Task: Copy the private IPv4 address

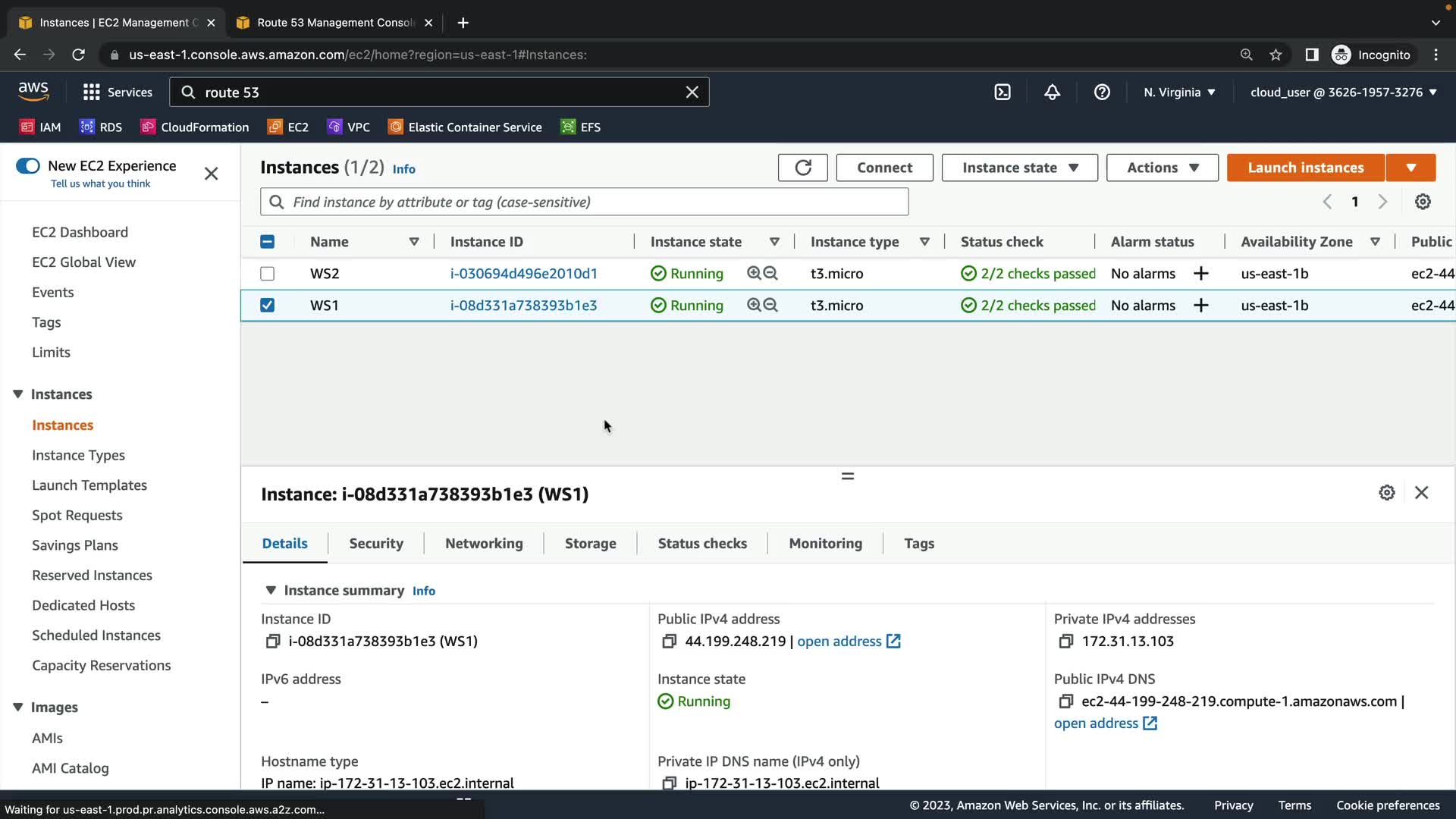Action: tap(1065, 642)
